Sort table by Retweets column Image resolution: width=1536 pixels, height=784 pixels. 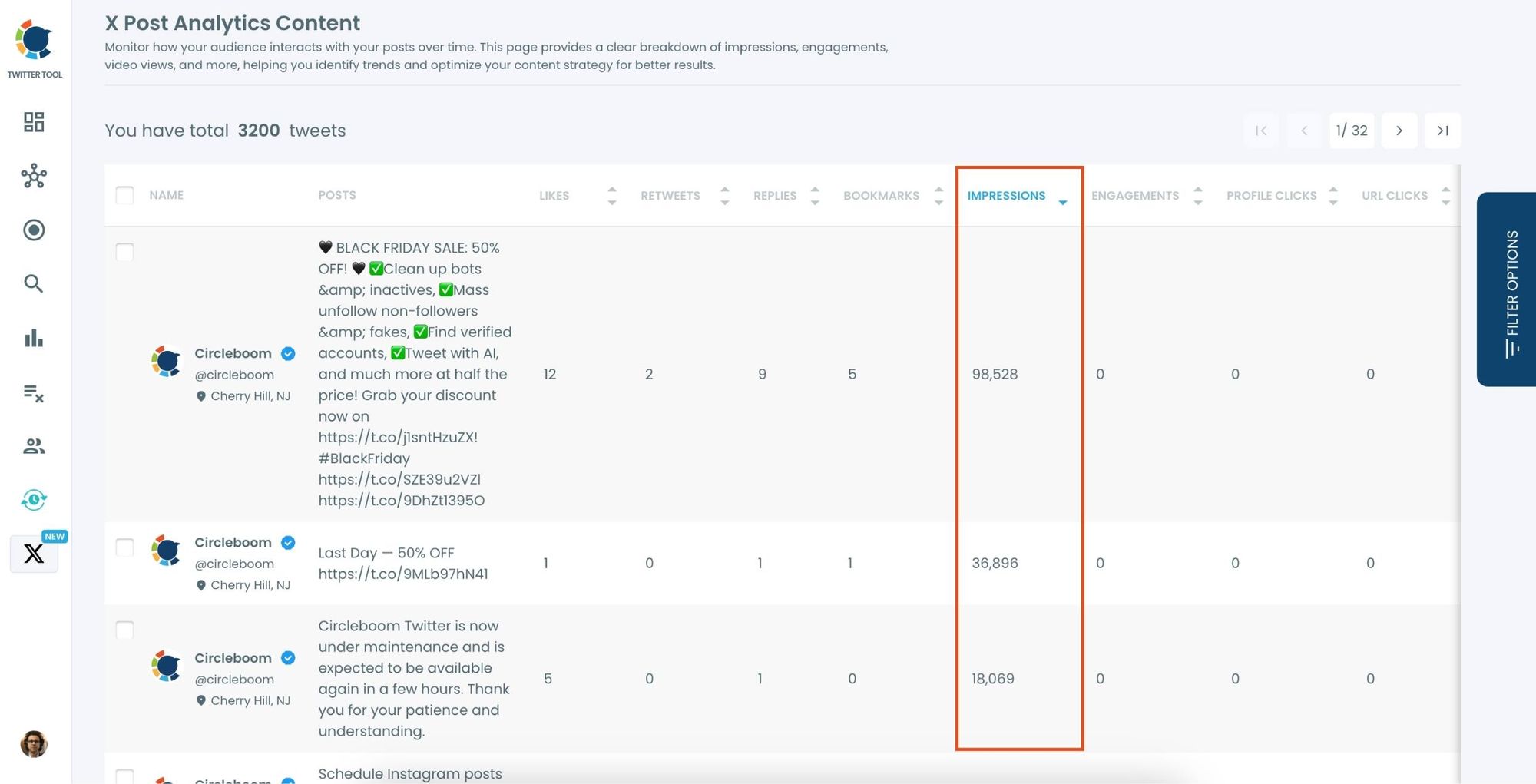[x=724, y=196]
